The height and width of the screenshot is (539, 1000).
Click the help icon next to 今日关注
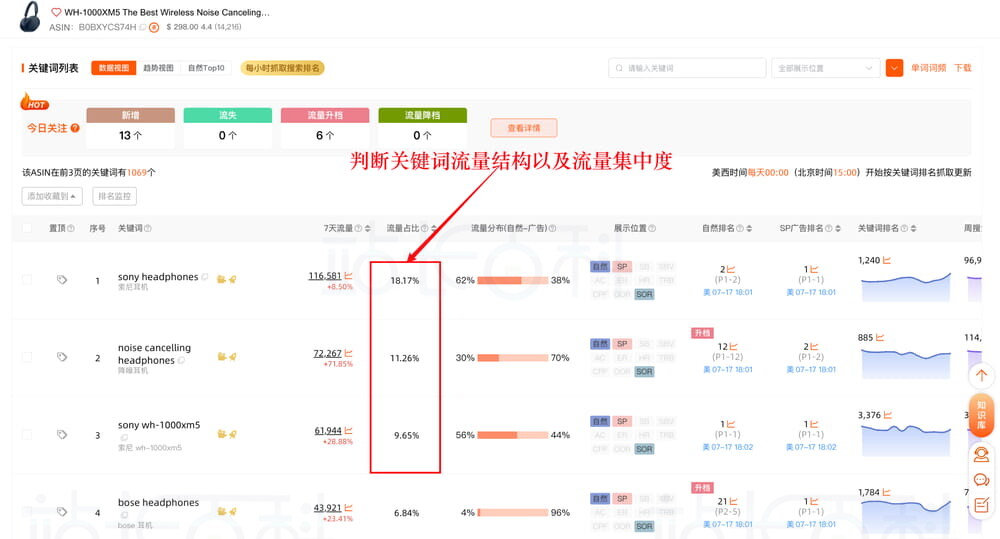[x=73, y=129]
